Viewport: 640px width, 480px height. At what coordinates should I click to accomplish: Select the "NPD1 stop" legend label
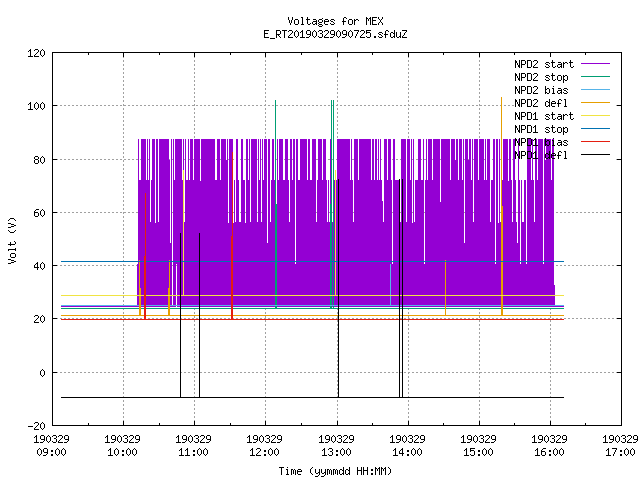[541, 129]
